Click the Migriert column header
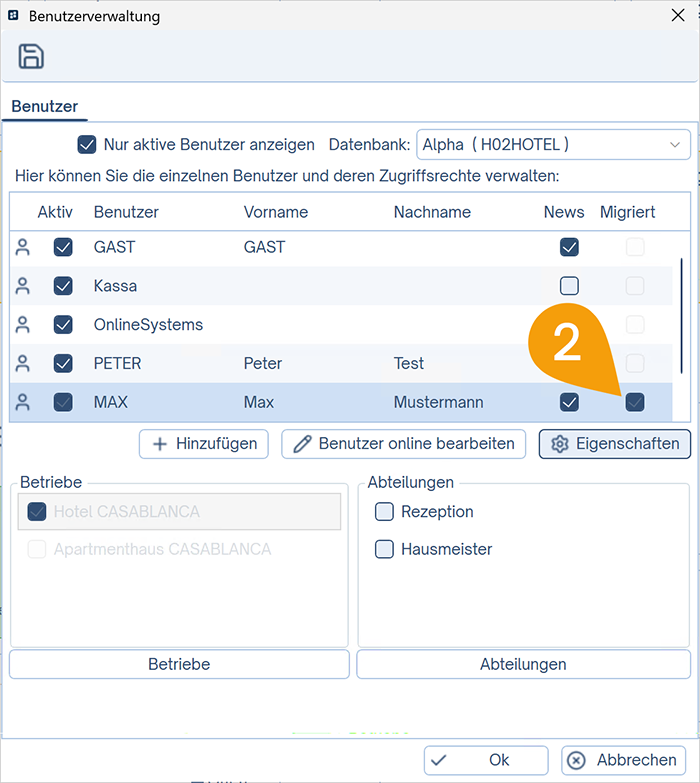Screen dimensions: 700x783 click(x=627, y=212)
